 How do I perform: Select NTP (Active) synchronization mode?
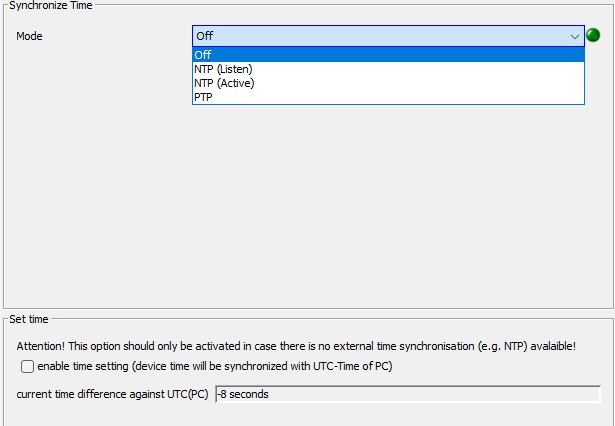(224, 83)
